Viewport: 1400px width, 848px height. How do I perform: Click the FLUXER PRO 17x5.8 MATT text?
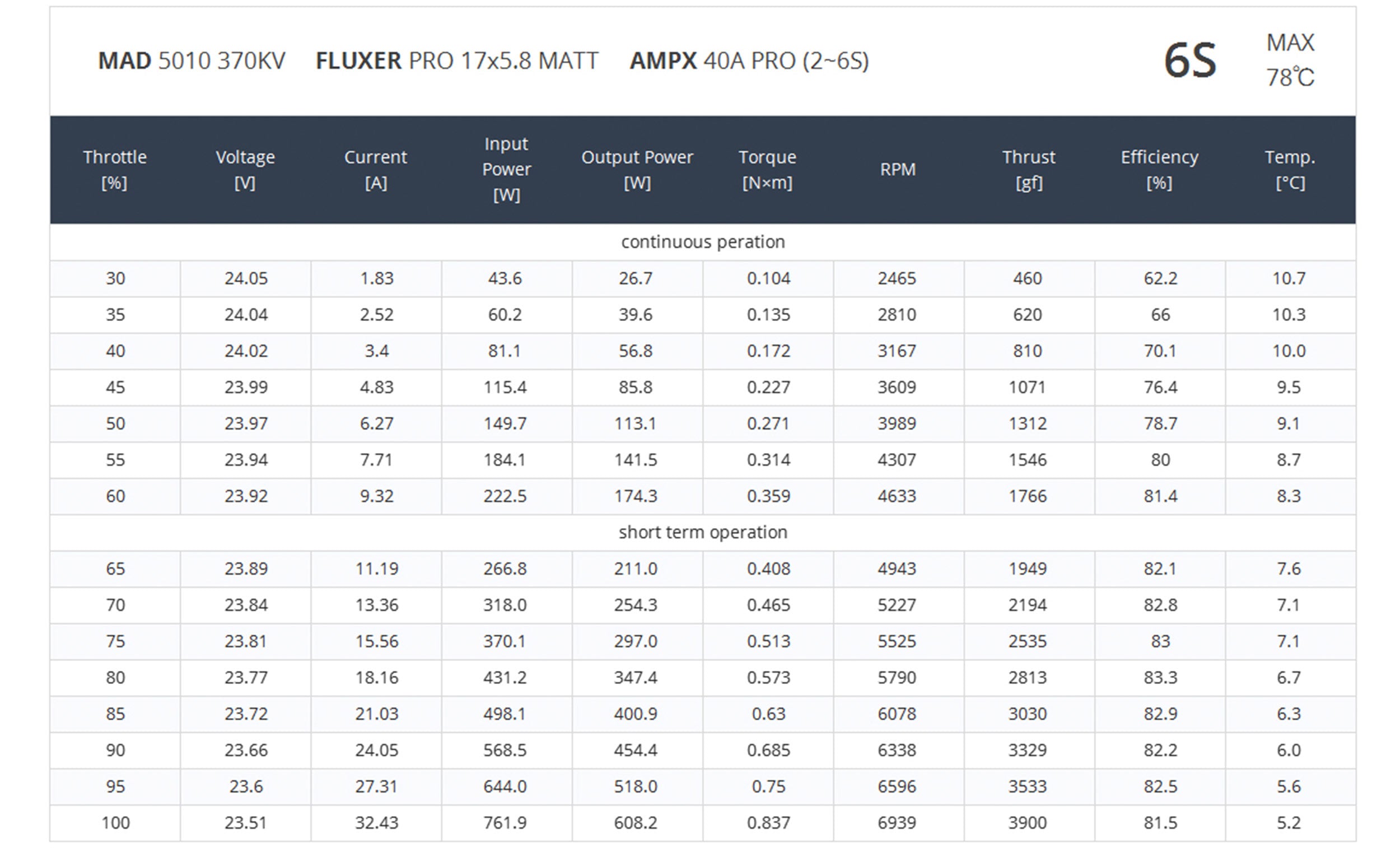tap(457, 61)
